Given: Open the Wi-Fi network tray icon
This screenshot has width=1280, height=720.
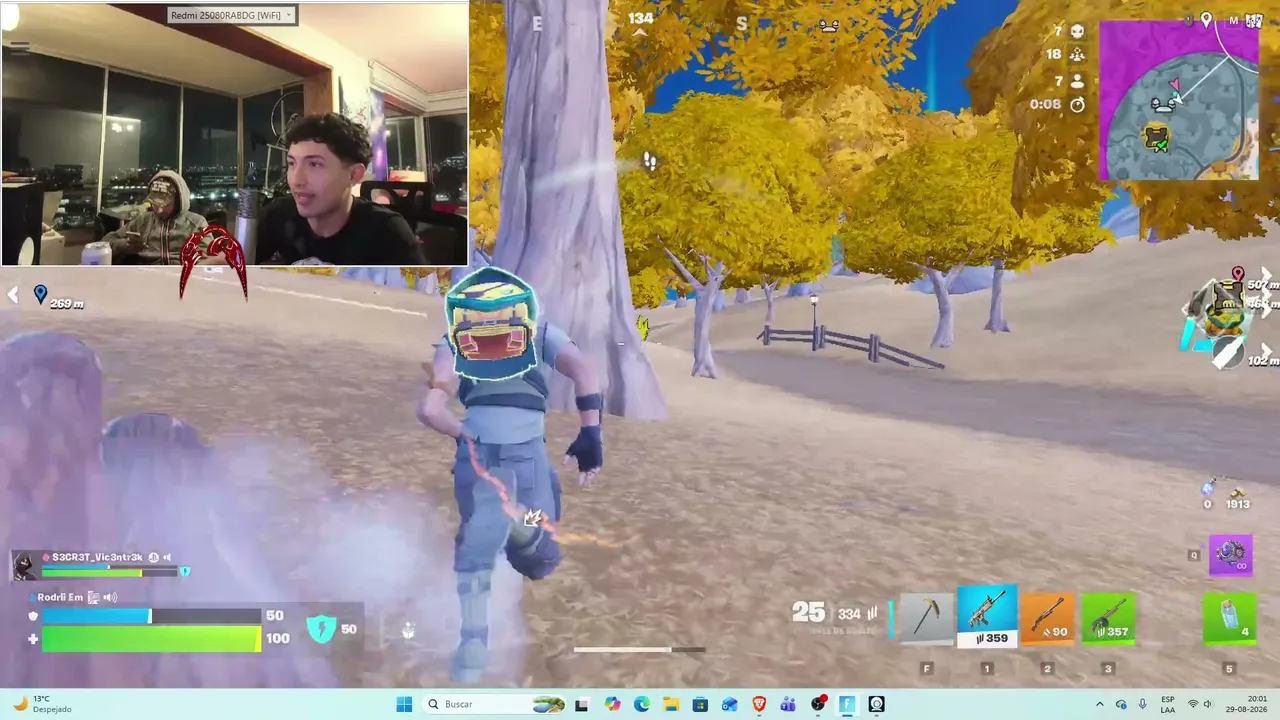Looking at the screenshot, I should click(x=1192, y=704).
